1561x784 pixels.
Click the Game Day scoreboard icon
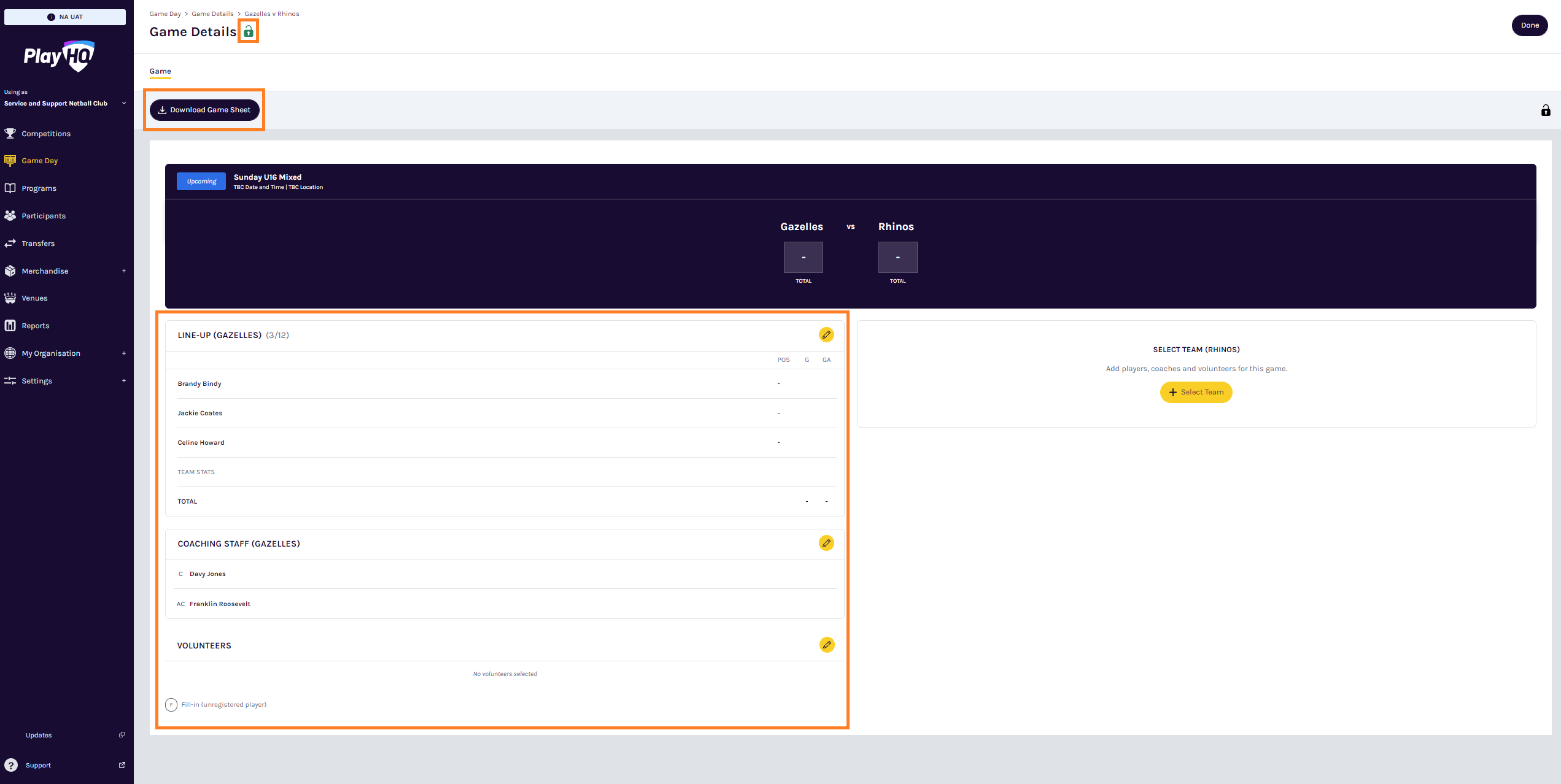click(10, 161)
